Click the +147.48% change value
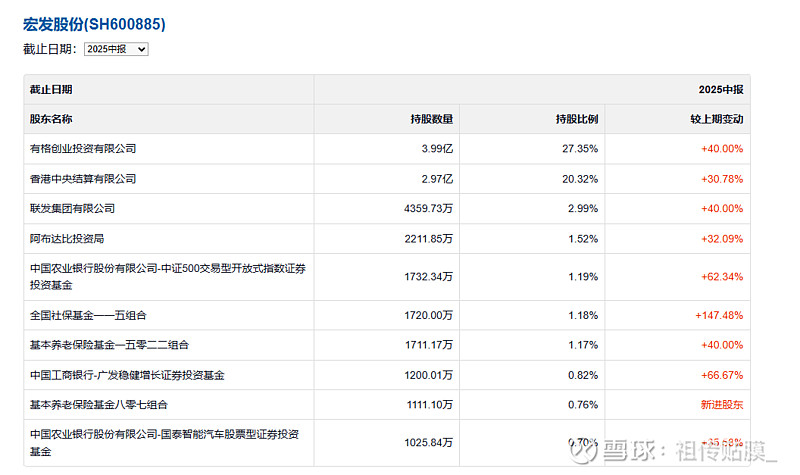Screen dimensions: 800x475 [x=719, y=315]
